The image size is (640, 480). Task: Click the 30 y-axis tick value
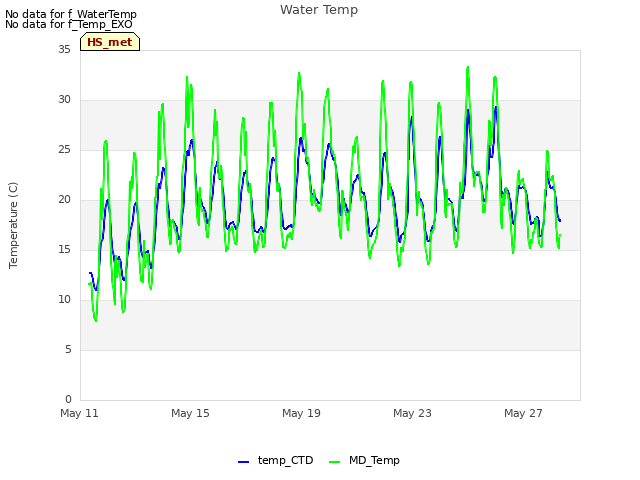pyautogui.click(x=64, y=99)
